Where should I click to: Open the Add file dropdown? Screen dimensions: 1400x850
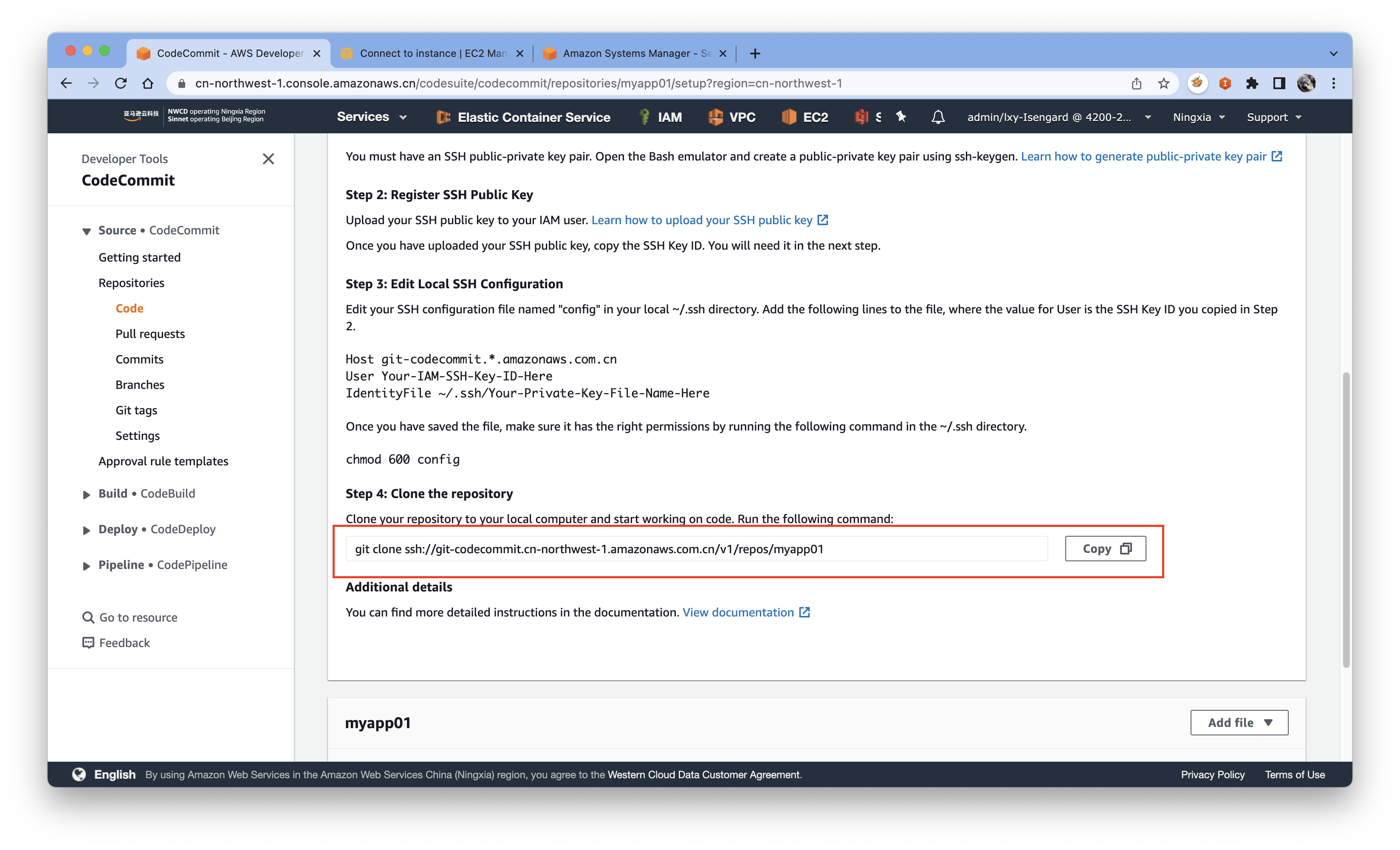coord(1239,722)
